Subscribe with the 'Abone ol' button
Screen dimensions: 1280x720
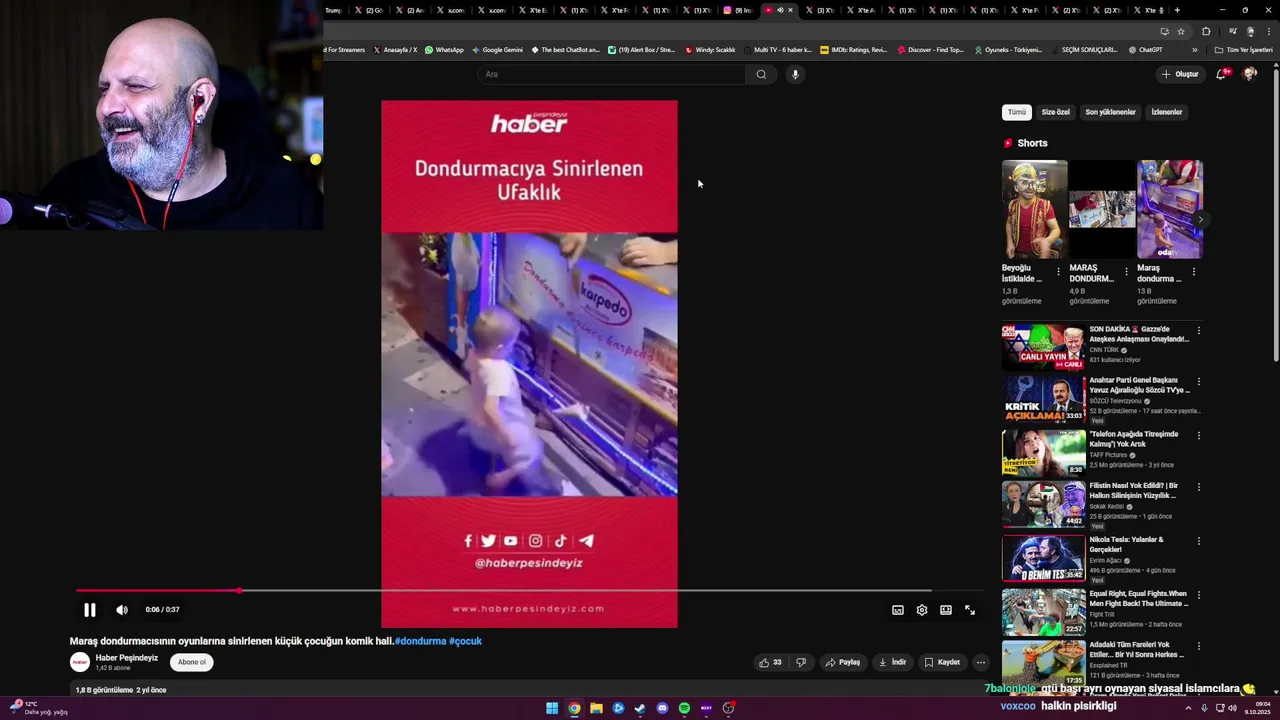pyautogui.click(x=191, y=662)
